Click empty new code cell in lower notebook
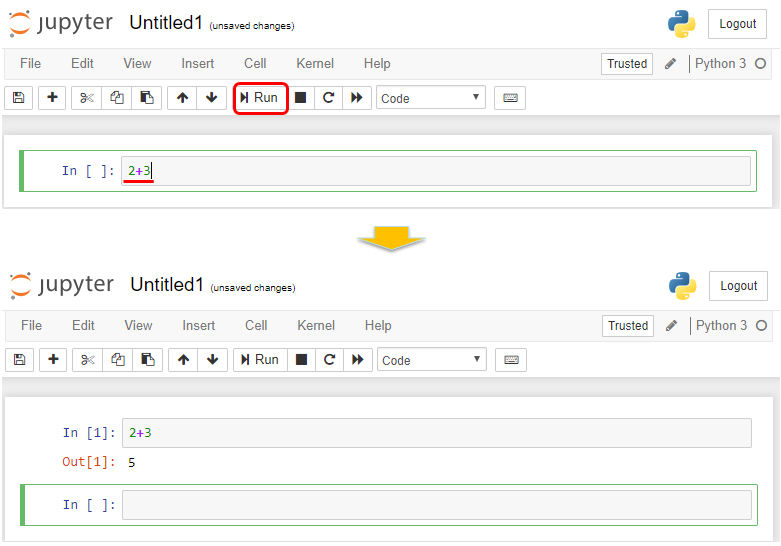This screenshot has width=781, height=546. (x=437, y=505)
